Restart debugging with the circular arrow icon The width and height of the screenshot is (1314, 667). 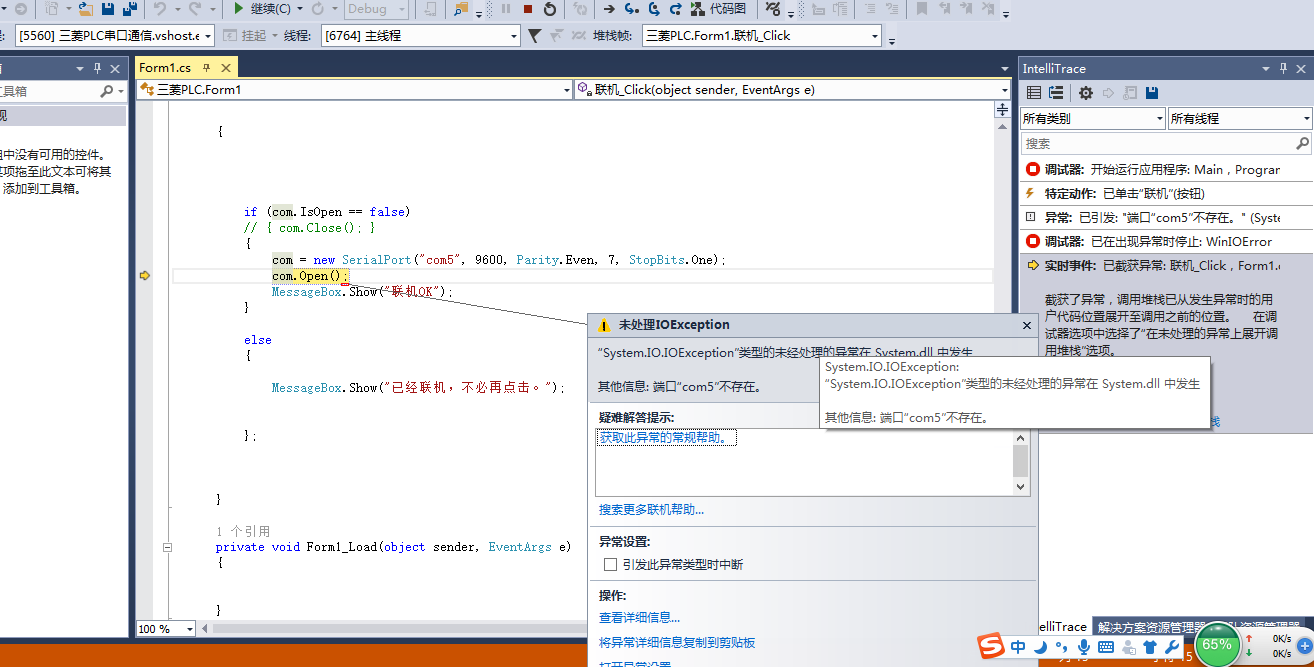[x=550, y=9]
